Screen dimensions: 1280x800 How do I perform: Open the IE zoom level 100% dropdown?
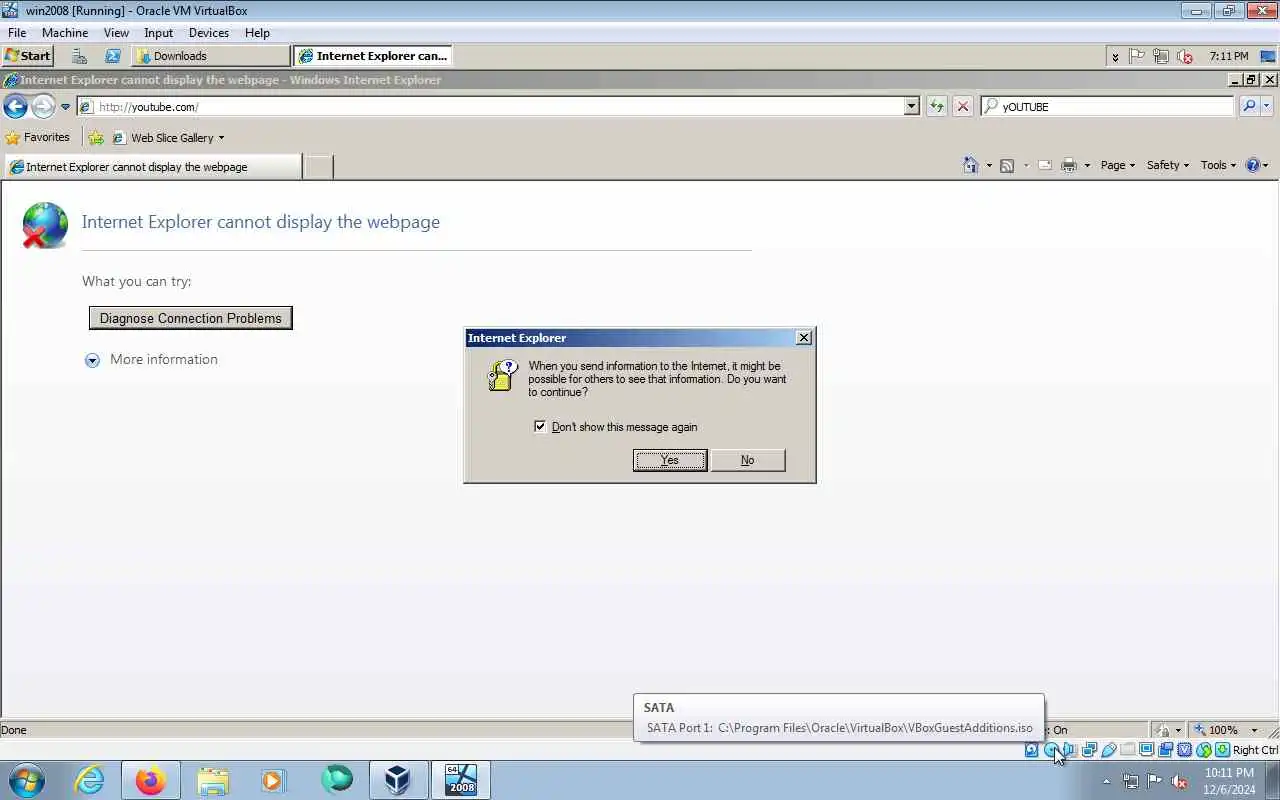pyautogui.click(x=1254, y=730)
